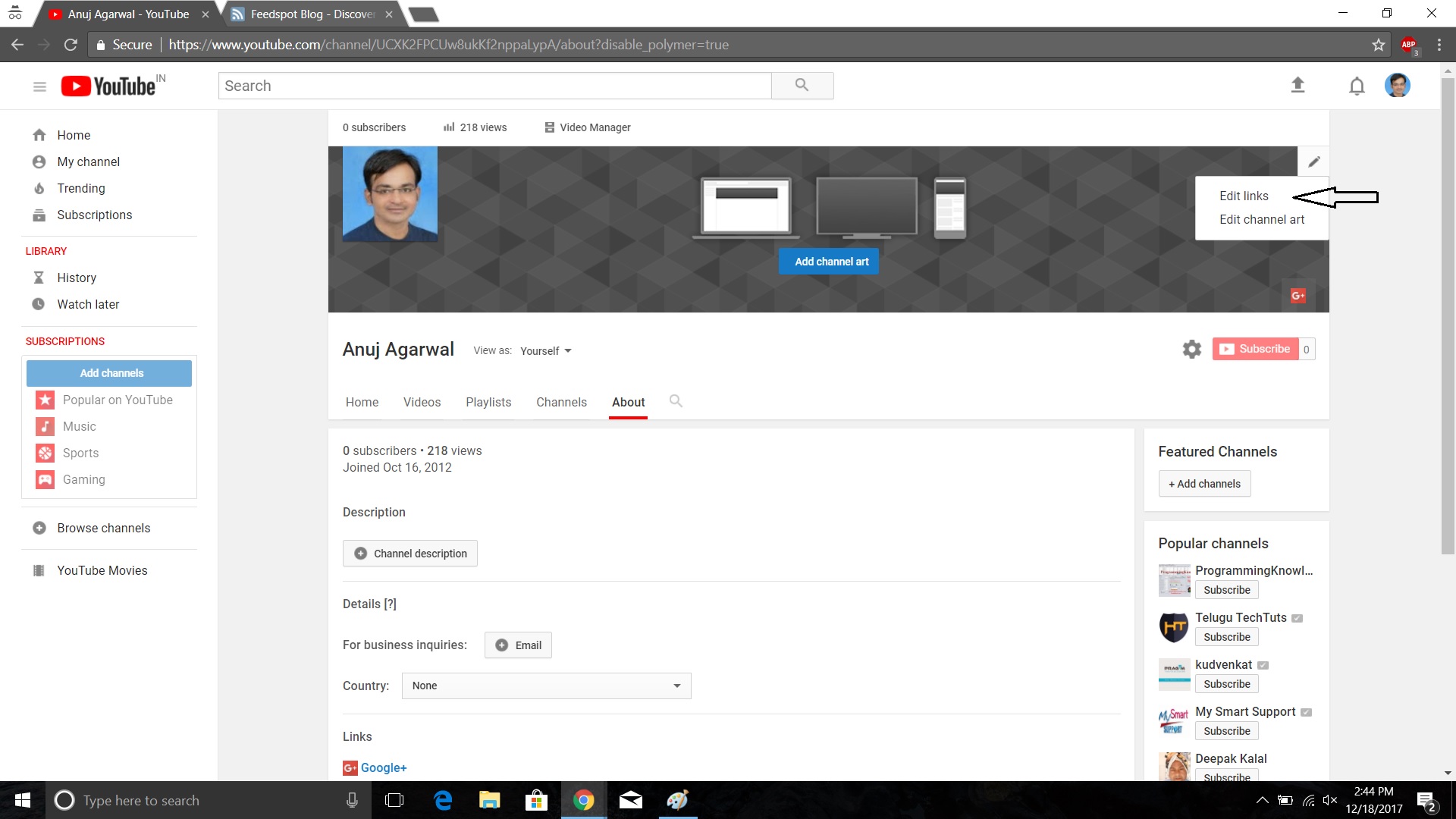This screenshot has width=1456, height=819.
Task: Click the blue Add channels button
Action: pos(109,373)
